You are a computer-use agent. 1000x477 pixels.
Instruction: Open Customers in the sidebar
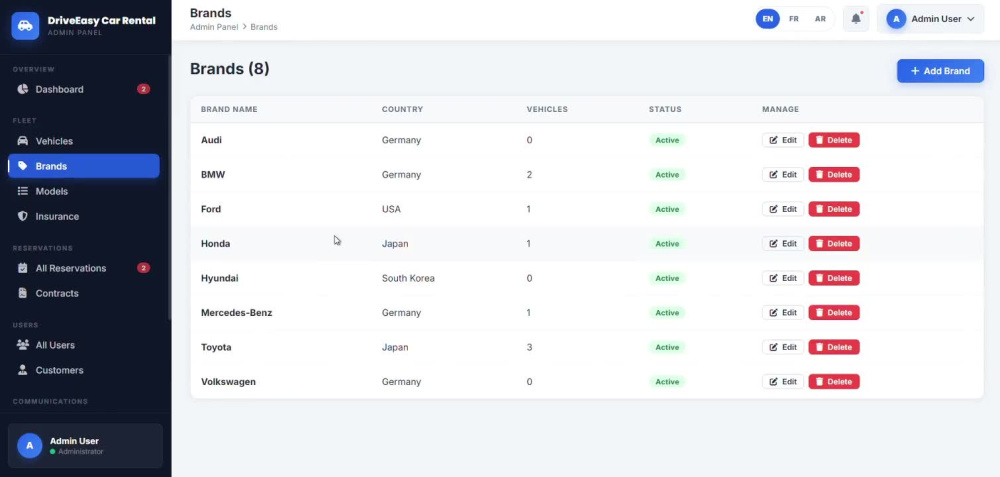coord(84,370)
